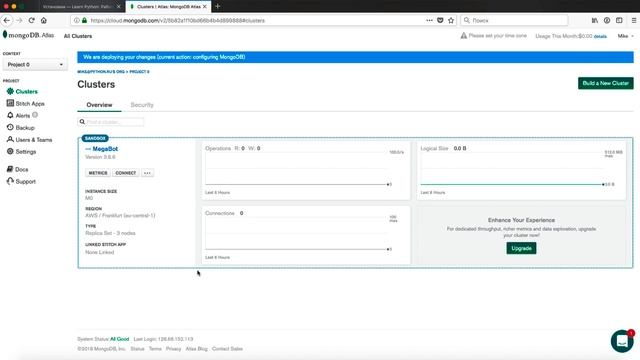Open the MegaBot cluster name link
The width and height of the screenshot is (640, 360).
pyautogui.click(x=105, y=149)
